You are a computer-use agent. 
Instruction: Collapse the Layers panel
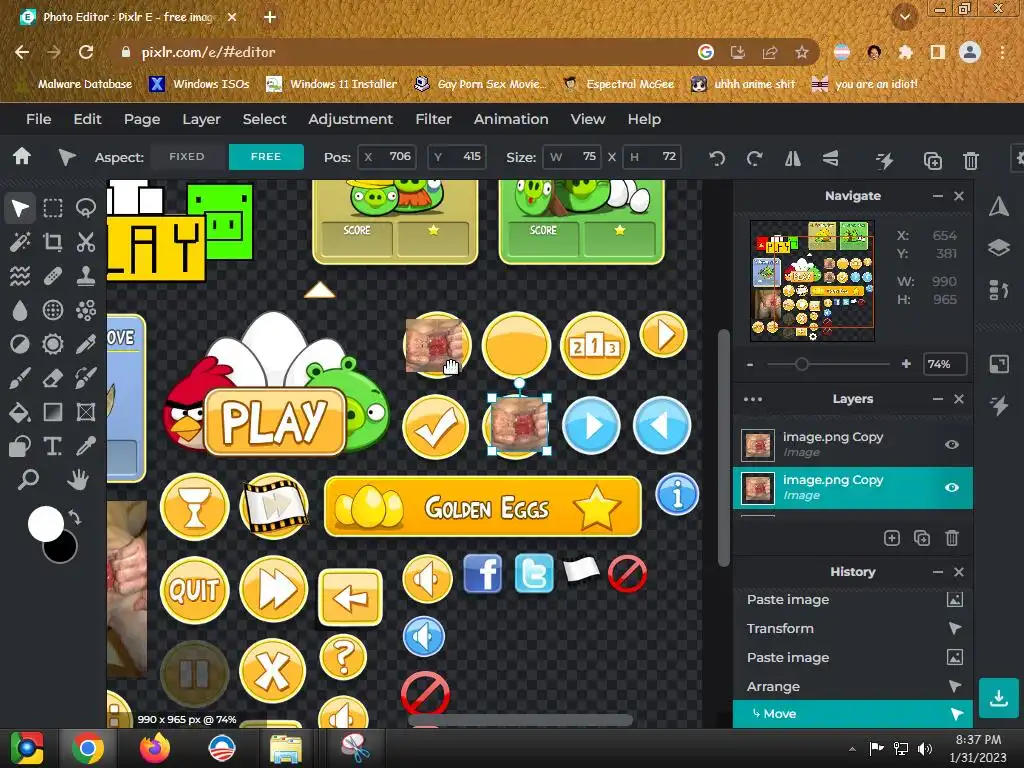(938, 399)
